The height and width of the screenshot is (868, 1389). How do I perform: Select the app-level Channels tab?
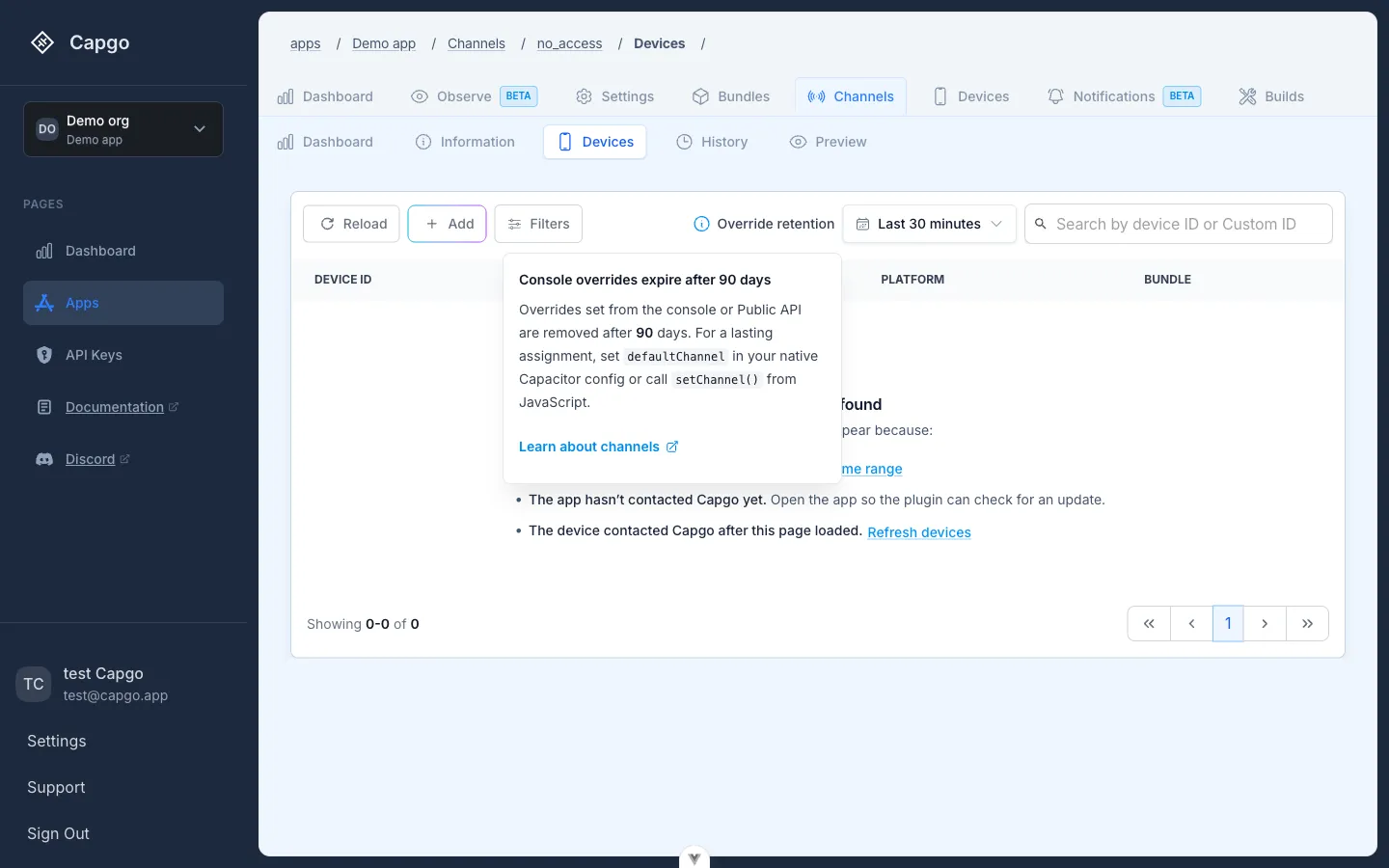(x=851, y=96)
